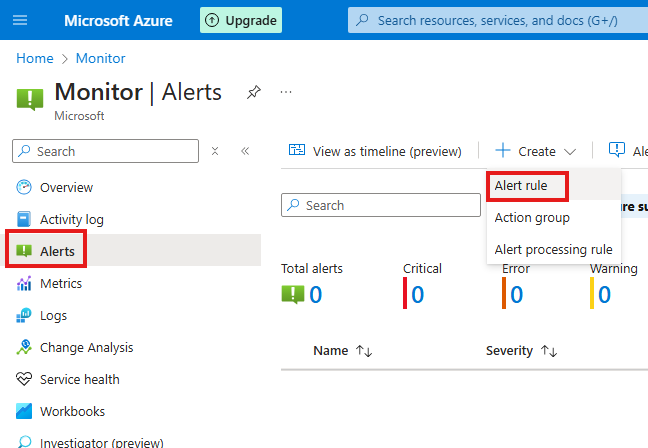This screenshot has width=648, height=448.
Task: Click the Overview gauge icon
Action: pyautogui.click(x=24, y=187)
